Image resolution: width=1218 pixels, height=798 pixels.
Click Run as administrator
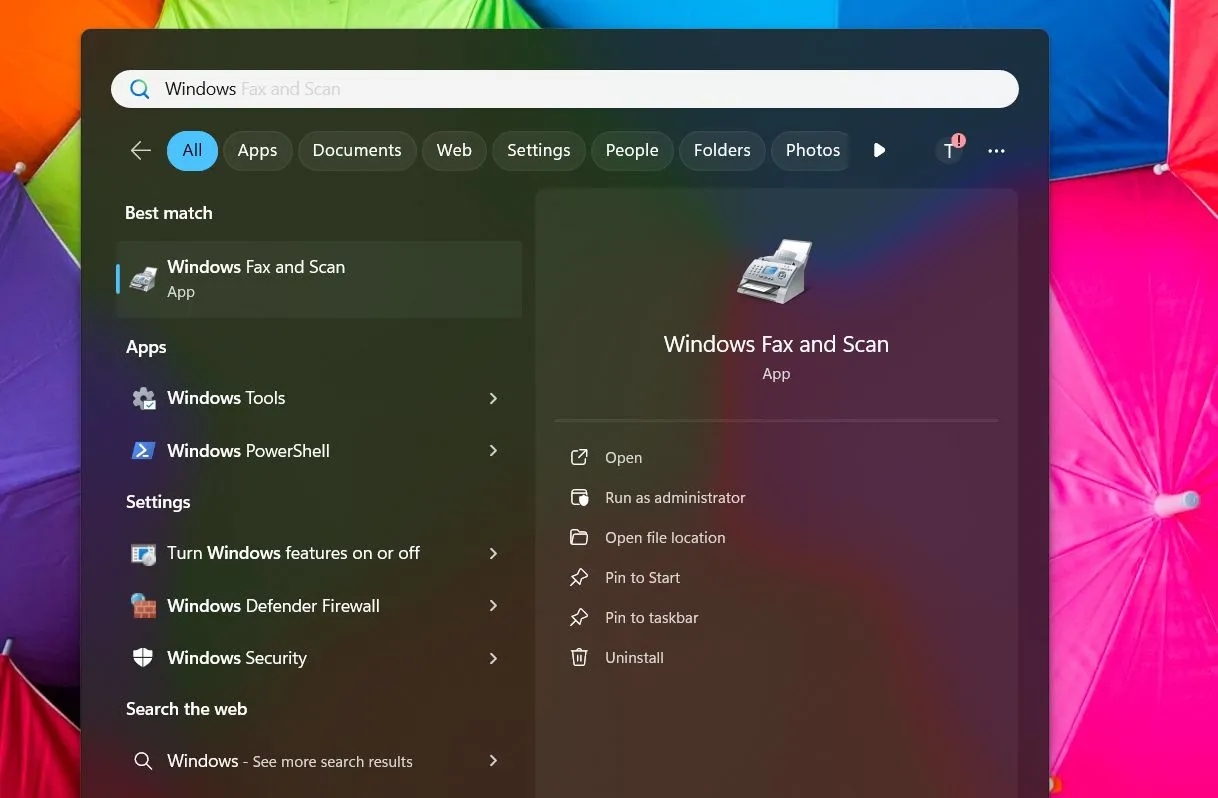tap(675, 497)
